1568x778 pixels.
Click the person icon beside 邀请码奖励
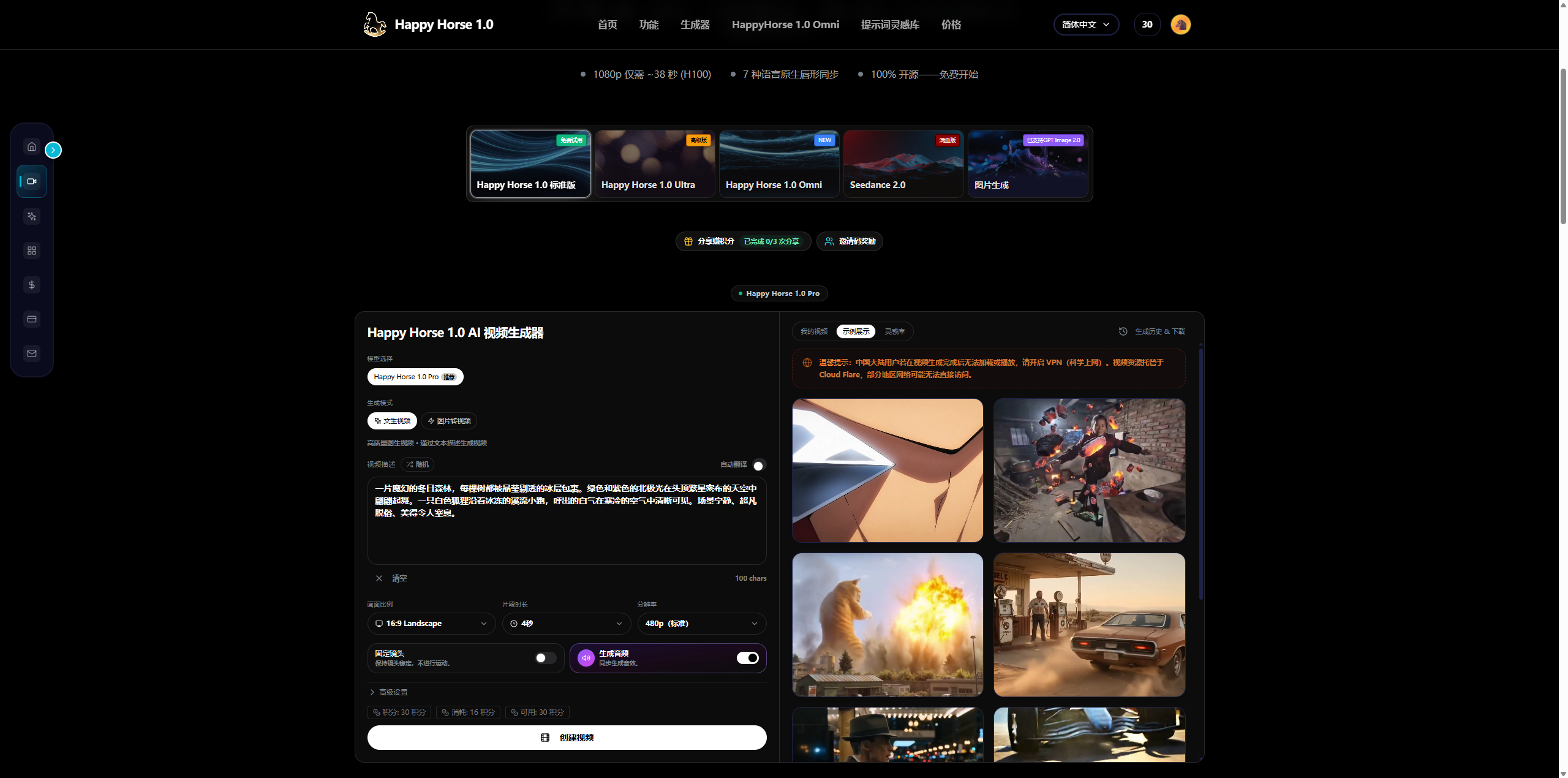point(829,241)
